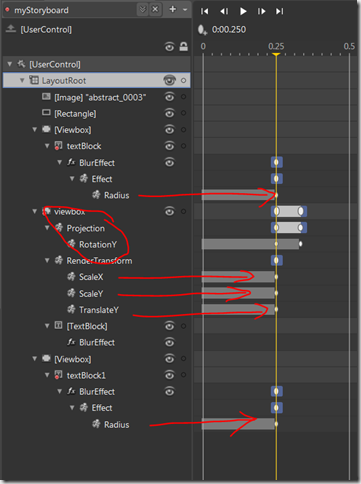The width and height of the screenshot is (361, 484).
Task: Toggle visibility of textBlock1
Action: click(x=170, y=375)
